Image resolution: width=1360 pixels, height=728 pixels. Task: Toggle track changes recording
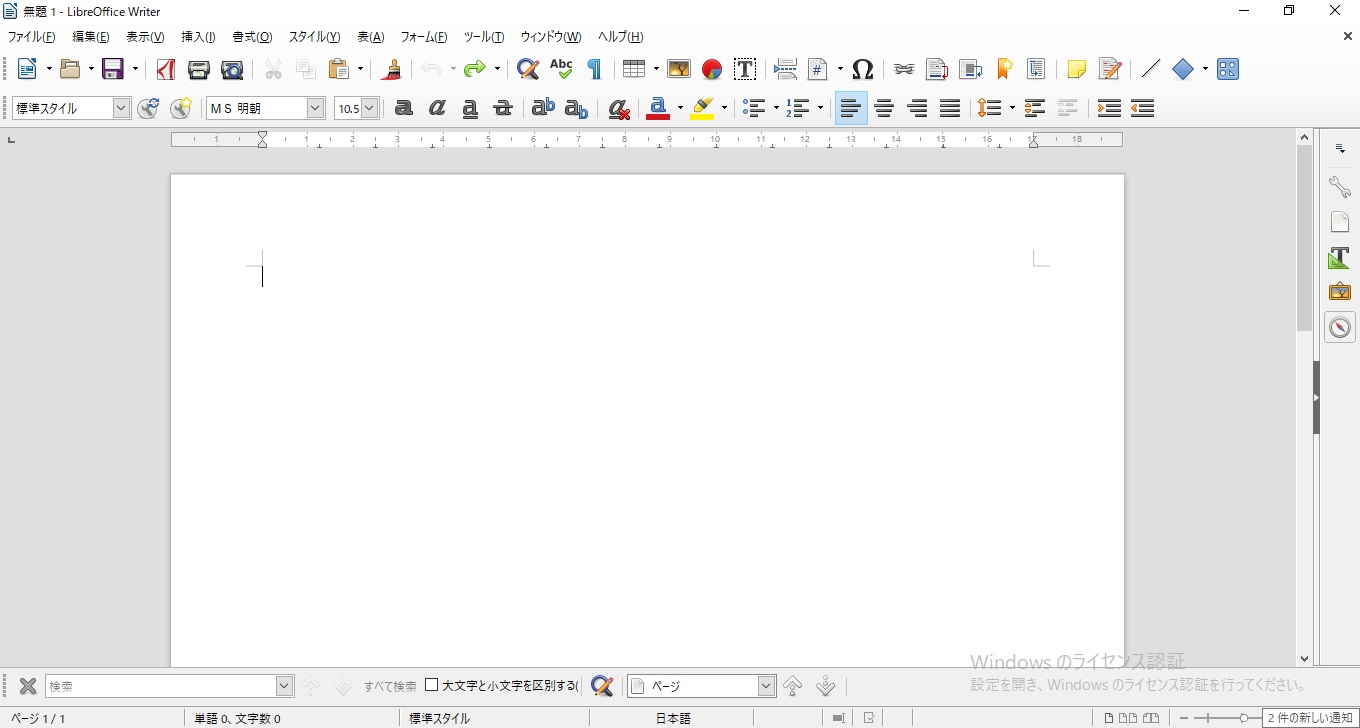(1110, 69)
